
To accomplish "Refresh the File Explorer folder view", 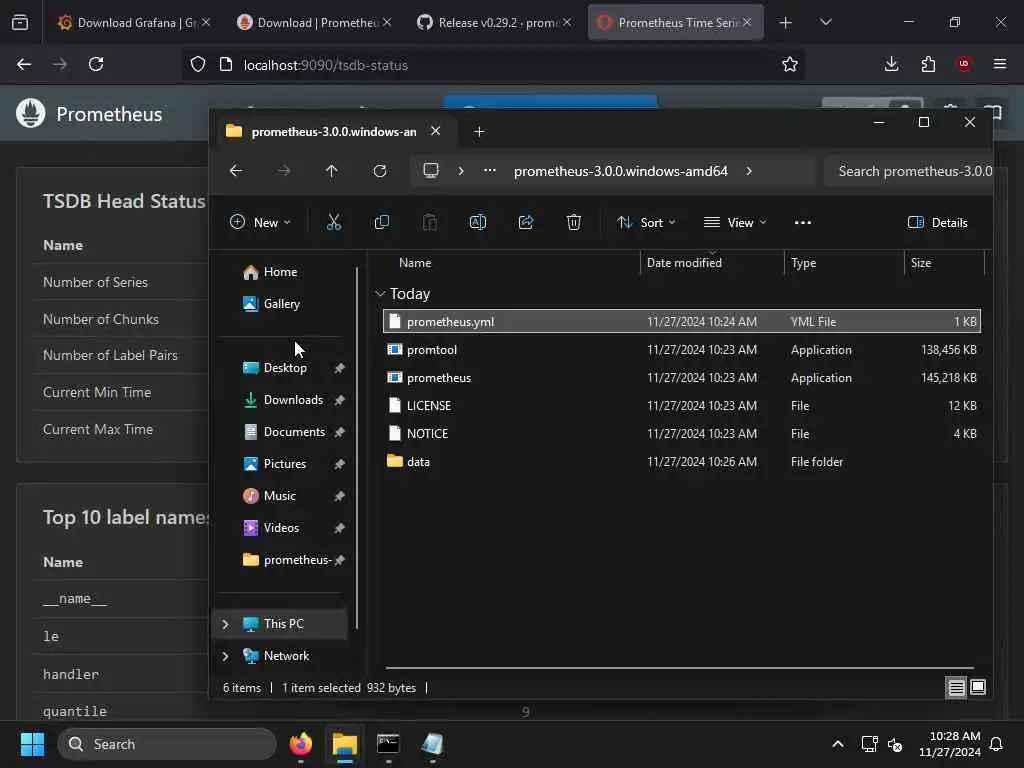I will tap(379, 171).
